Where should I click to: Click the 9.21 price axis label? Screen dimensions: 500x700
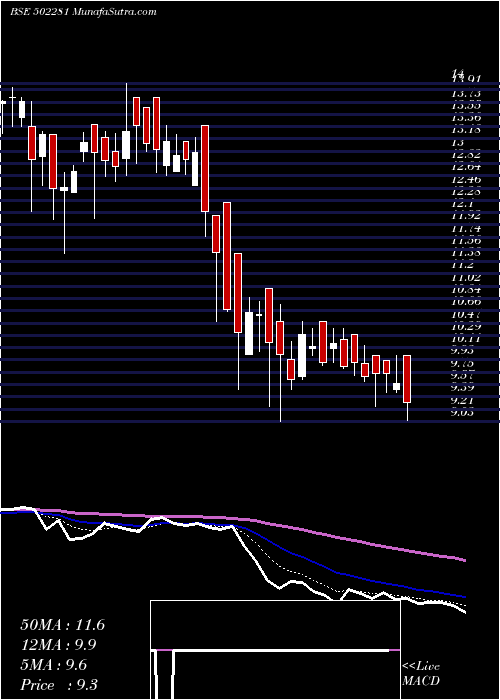point(462,400)
